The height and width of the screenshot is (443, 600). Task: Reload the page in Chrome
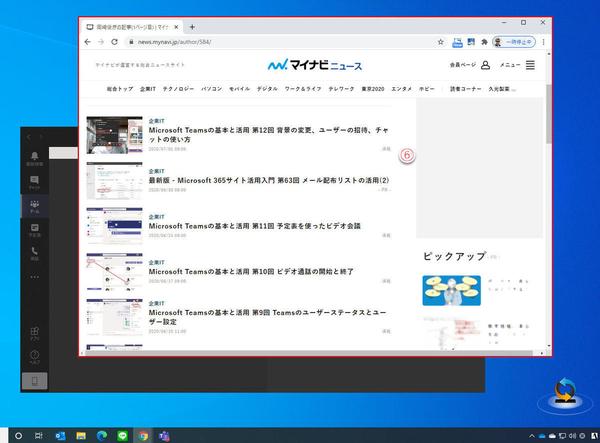tap(114, 42)
